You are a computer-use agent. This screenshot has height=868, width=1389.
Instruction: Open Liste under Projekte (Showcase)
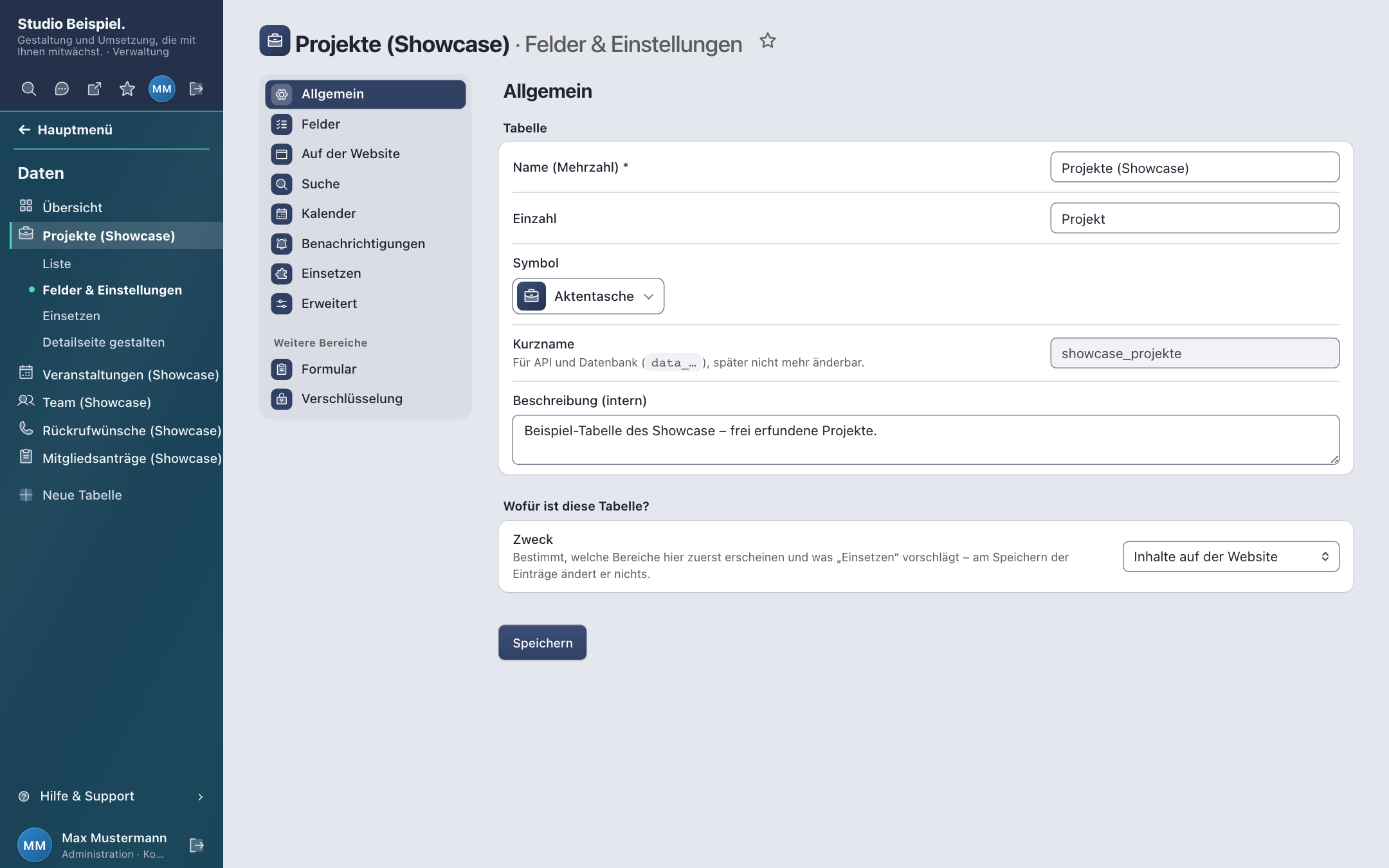(57, 264)
